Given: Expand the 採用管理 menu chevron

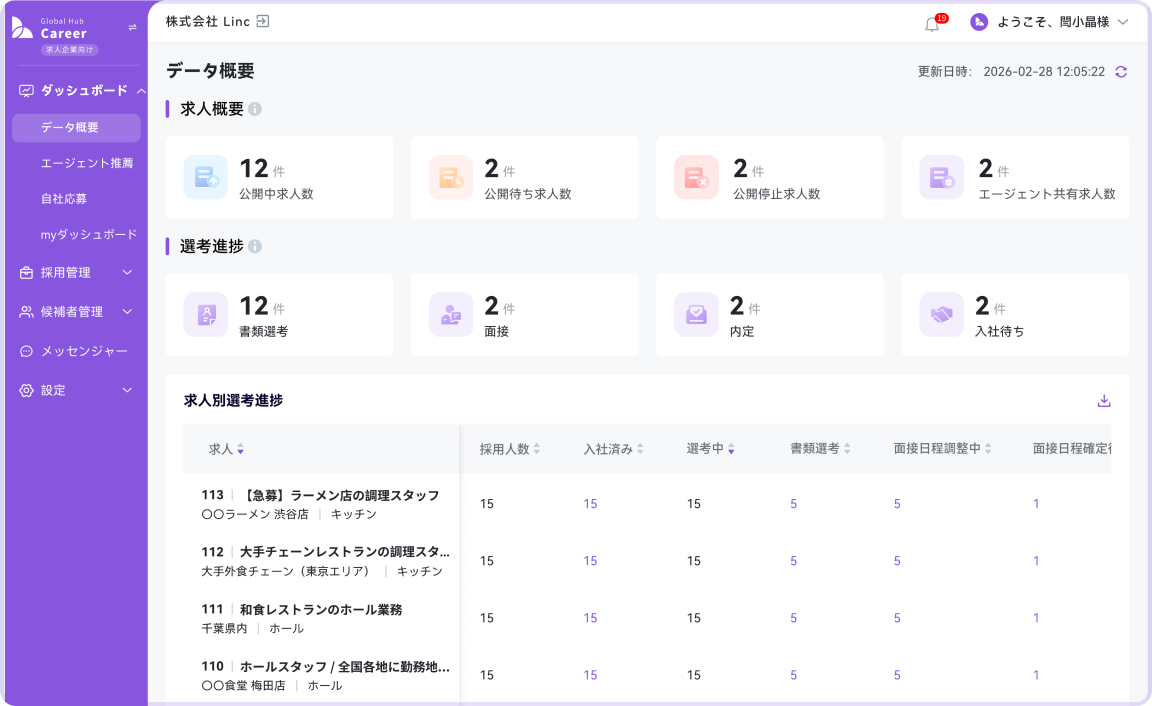Looking at the screenshot, I should tap(127, 273).
